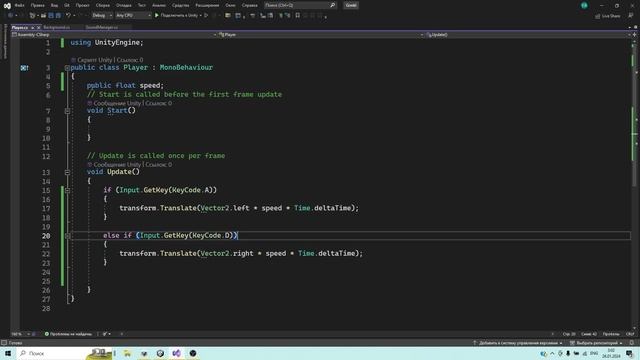
Task: Click the word MonoBehaviour on line 3
Action: tap(186, 67)
